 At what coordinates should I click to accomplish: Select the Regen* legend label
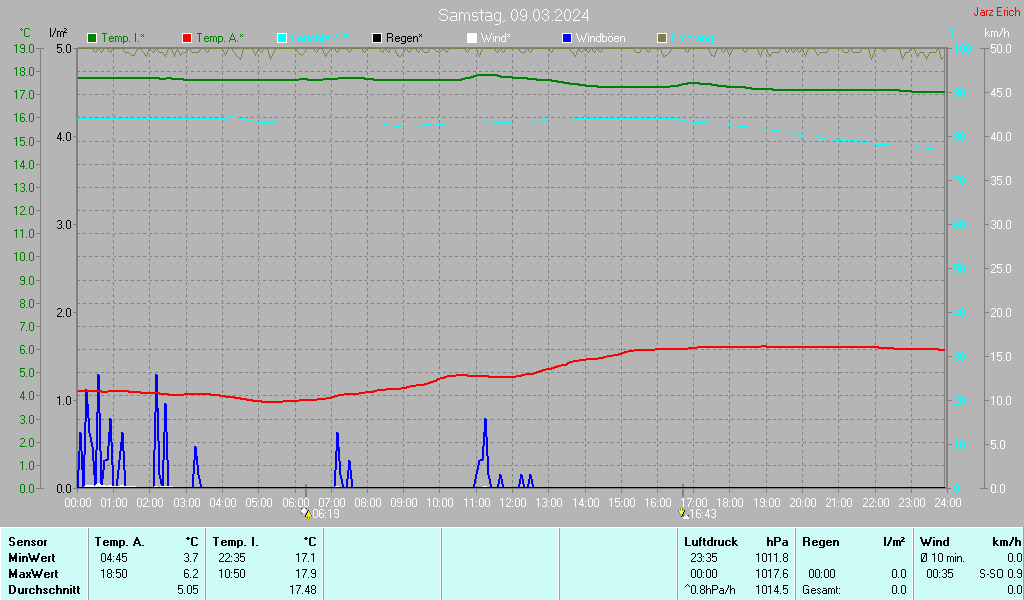404,38
